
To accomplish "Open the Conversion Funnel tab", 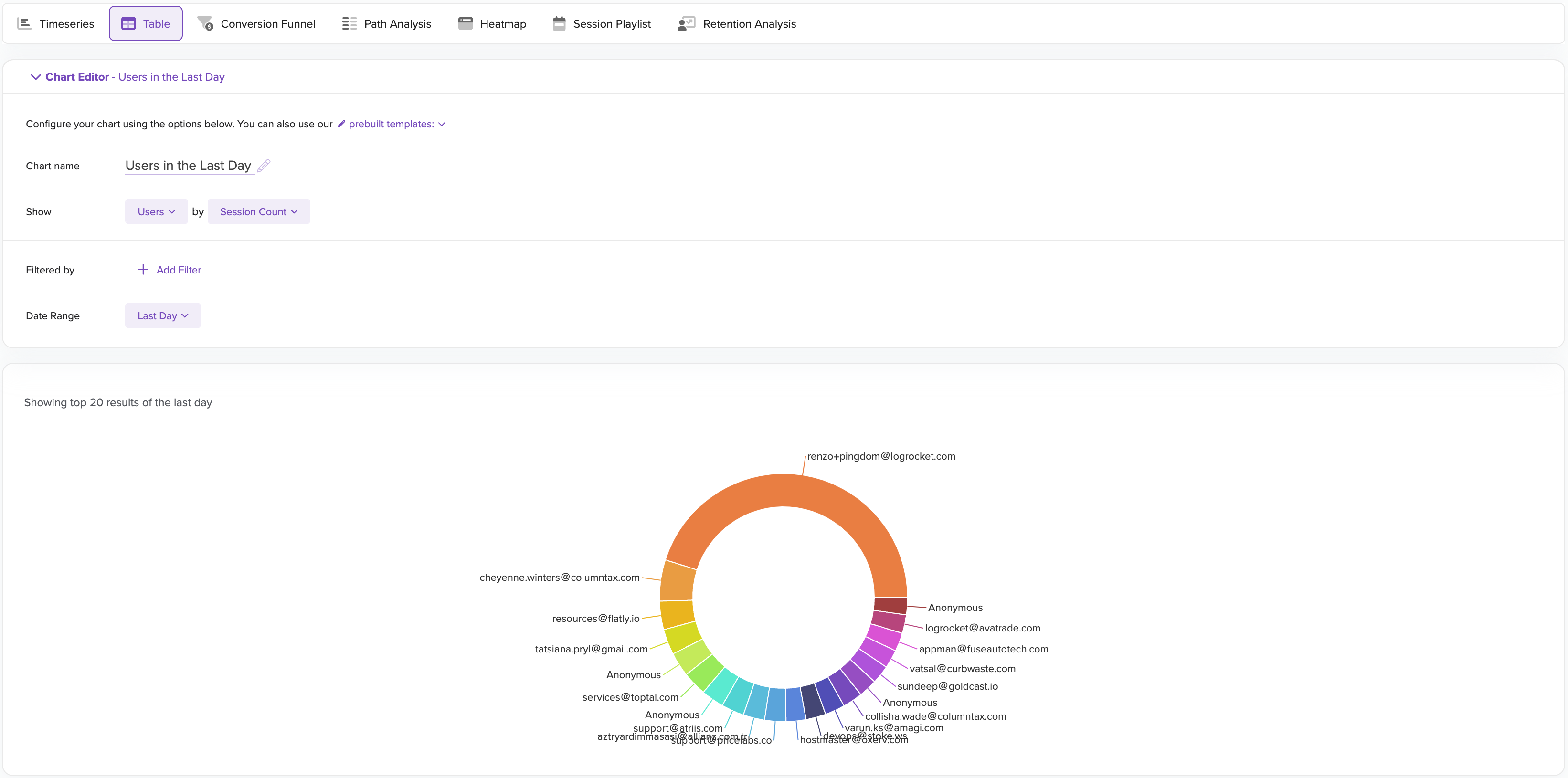I will [256, 24].
